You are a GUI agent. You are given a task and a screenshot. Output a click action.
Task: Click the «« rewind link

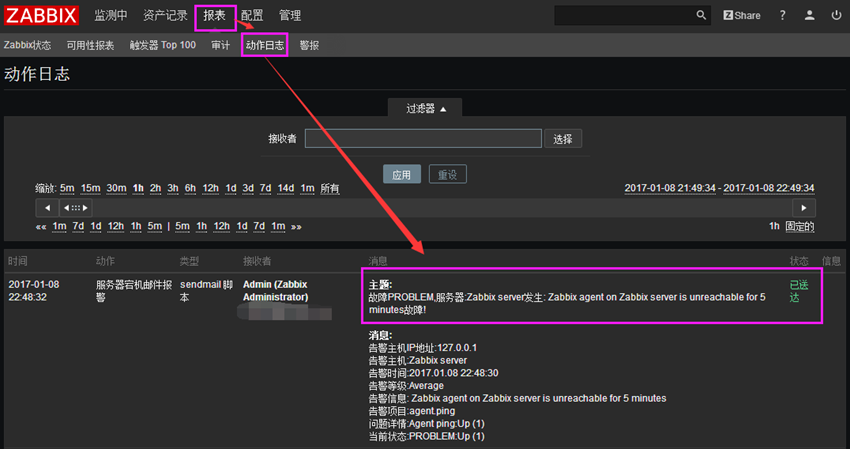click(x=41, y=227)
